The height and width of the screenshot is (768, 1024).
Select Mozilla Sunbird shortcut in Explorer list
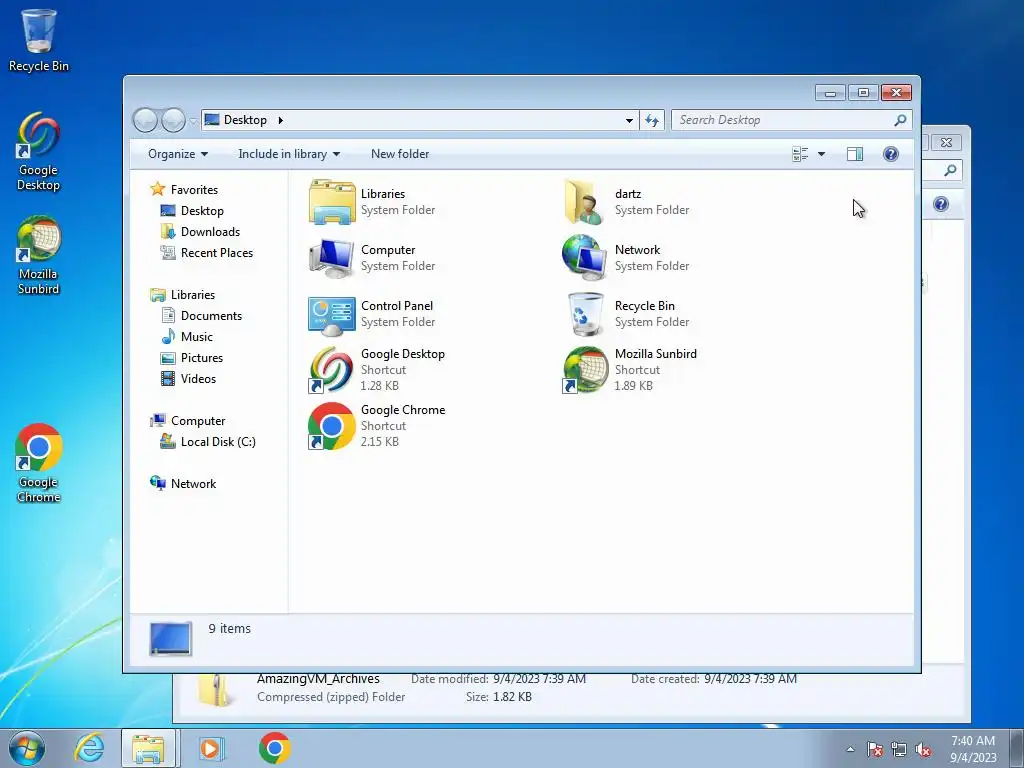coord(585,370)
